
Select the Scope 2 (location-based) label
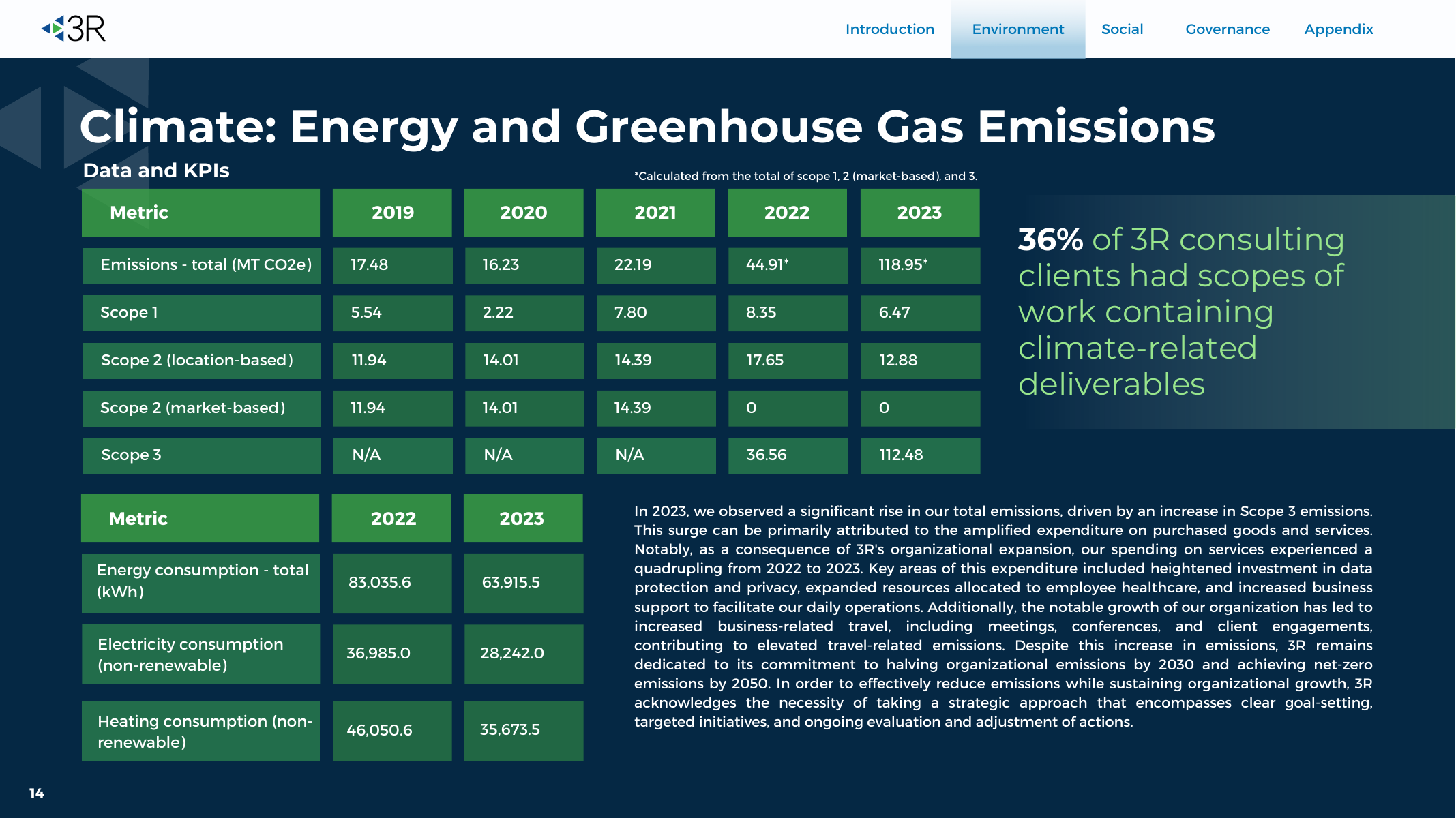pos(201,361)
